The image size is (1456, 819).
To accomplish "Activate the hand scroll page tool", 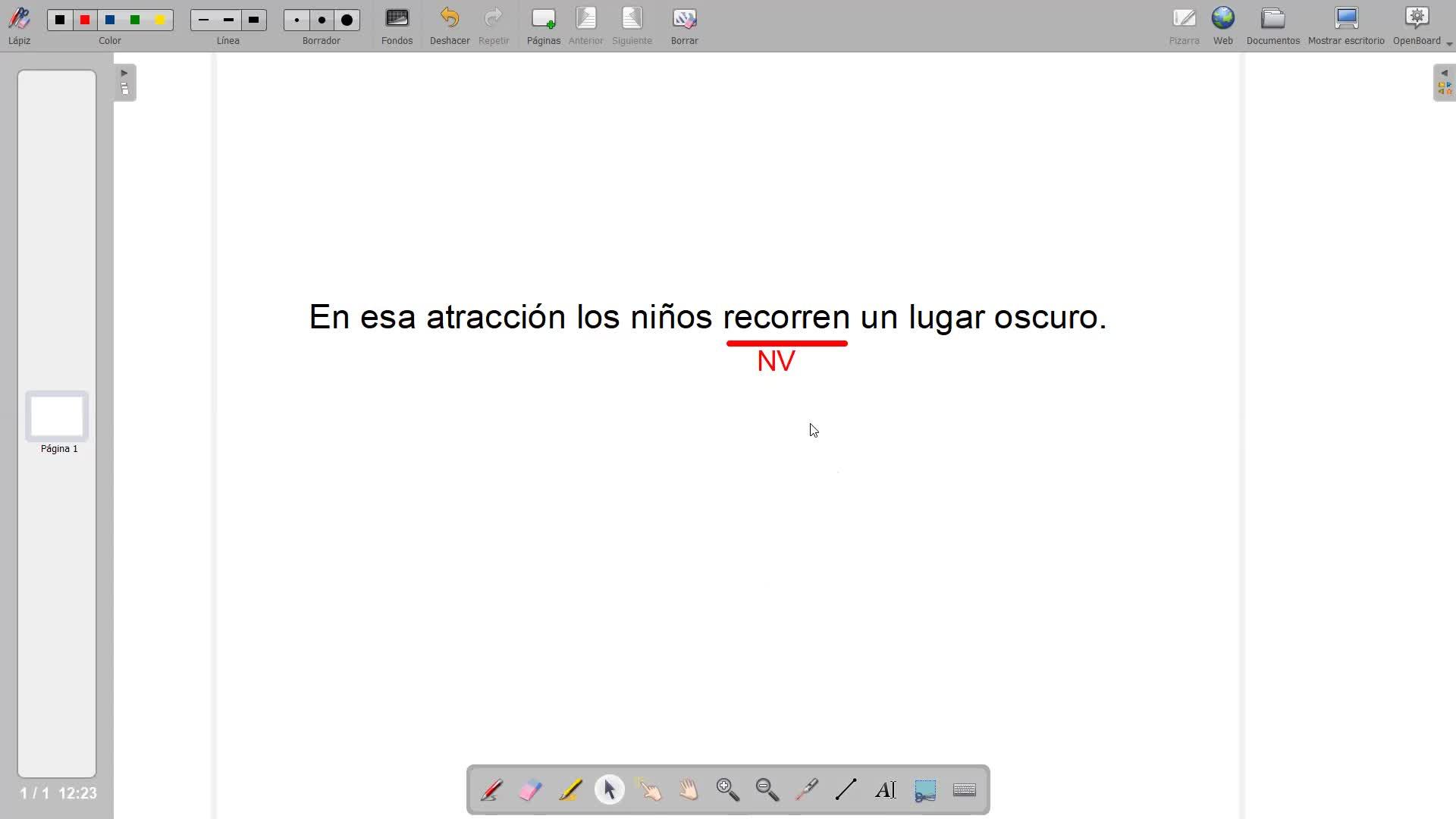I will (689, 790).
